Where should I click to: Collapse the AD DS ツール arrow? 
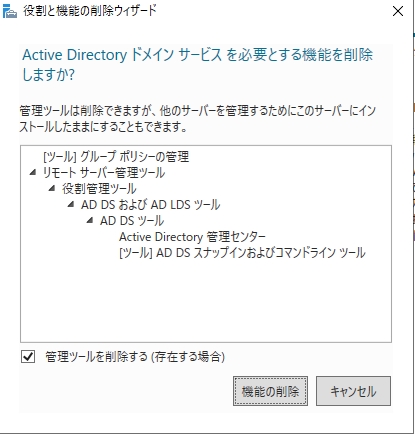[90, 220]
